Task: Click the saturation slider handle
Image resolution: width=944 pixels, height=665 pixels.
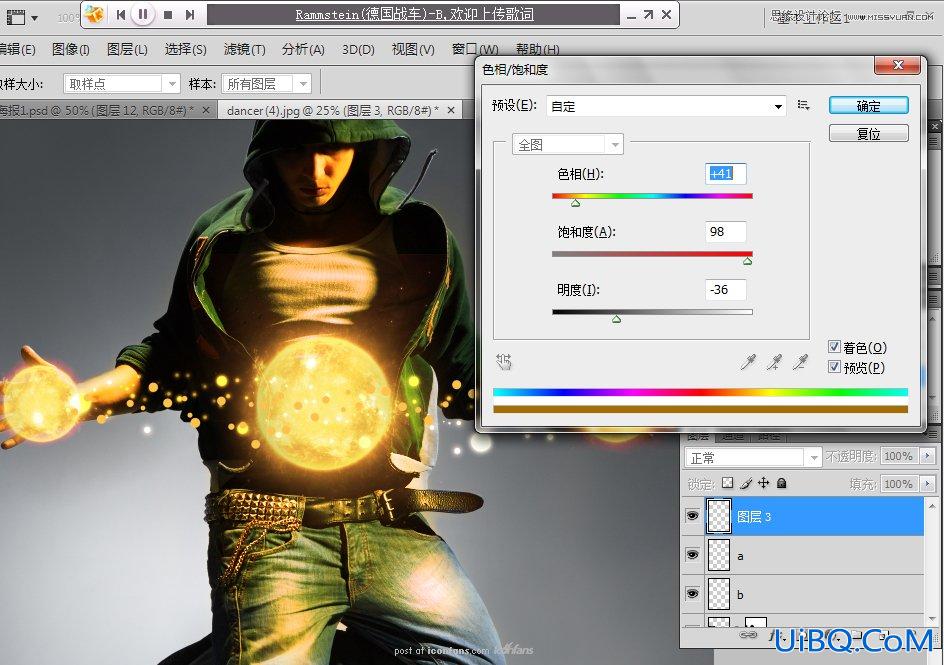Action: pyautogui.click(x=747, y=261)
